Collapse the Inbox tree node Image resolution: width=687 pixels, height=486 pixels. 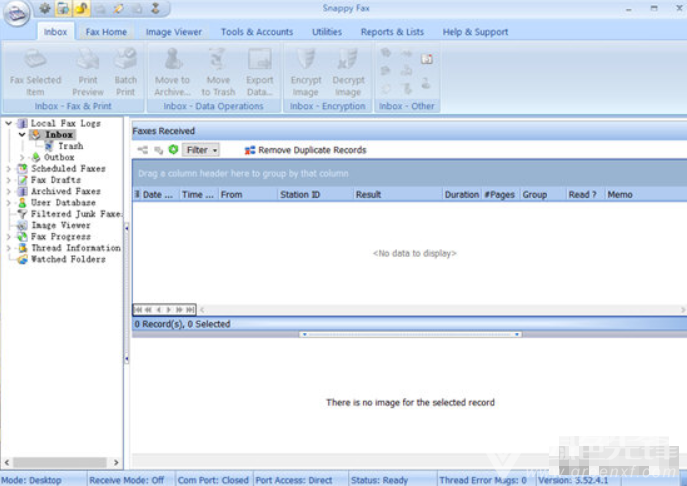(x=22, y=135)
